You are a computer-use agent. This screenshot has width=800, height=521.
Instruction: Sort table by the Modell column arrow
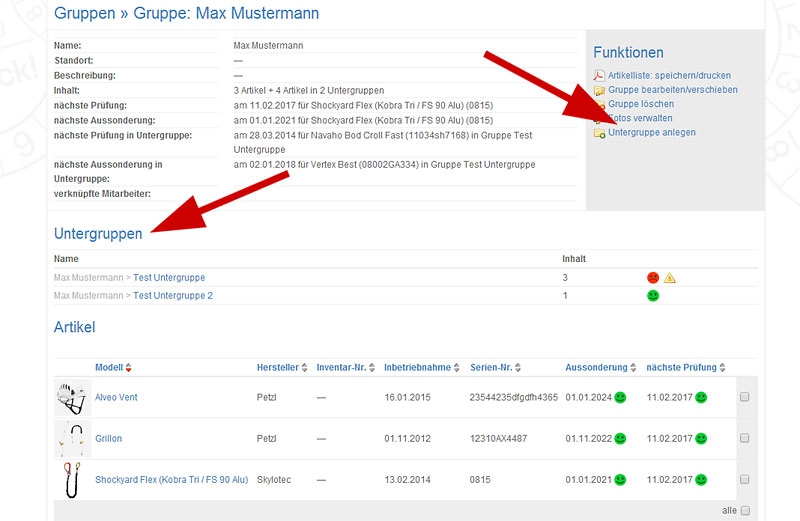(128, 368)
